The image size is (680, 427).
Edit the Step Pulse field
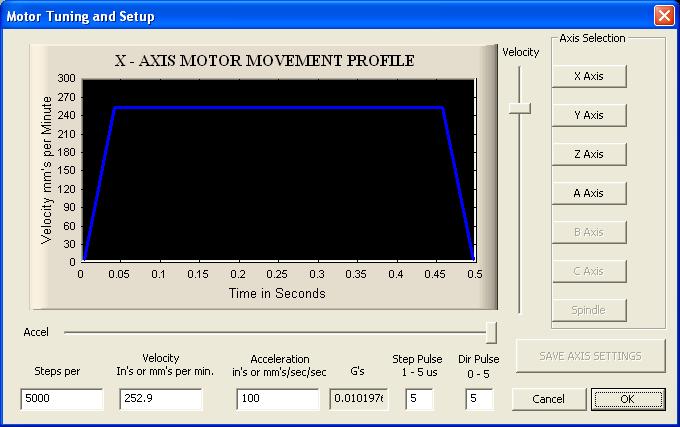(x=419, y=399)
